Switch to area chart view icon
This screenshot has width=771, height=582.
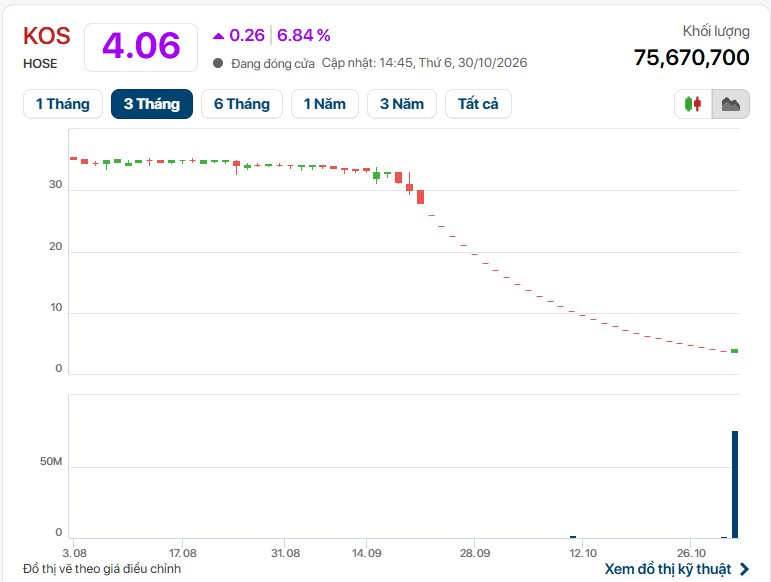pyautogui.click(x=731, y=104)
